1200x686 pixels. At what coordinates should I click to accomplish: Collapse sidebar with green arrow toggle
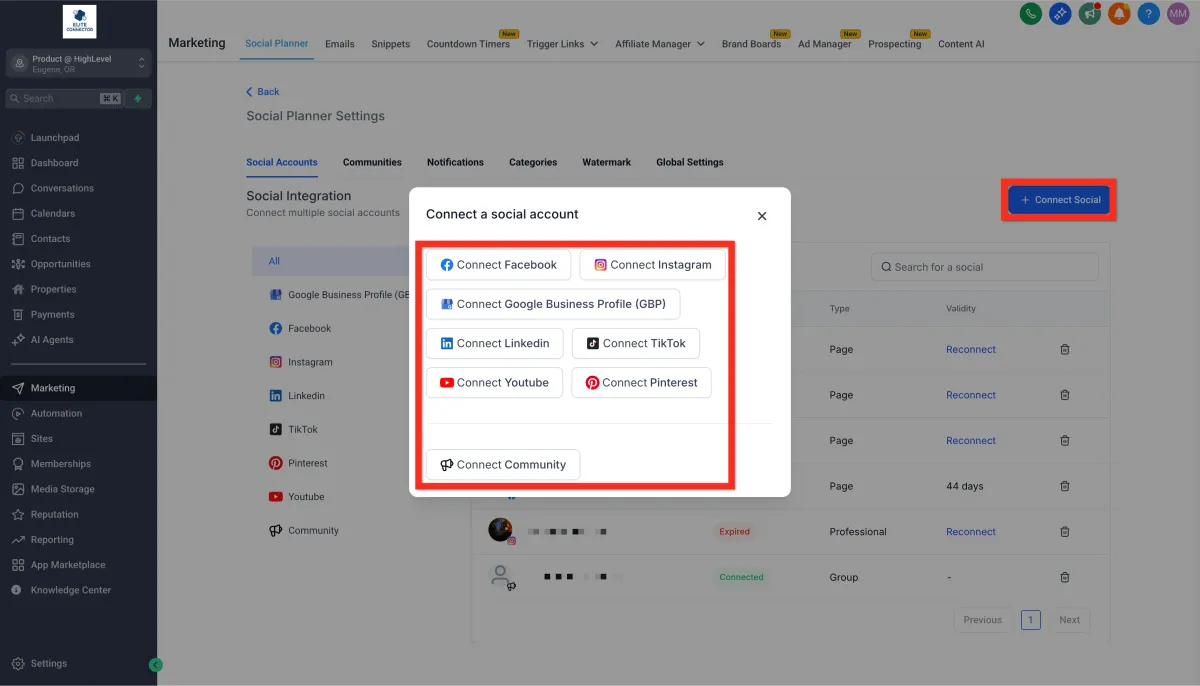[x=155, y=664]
